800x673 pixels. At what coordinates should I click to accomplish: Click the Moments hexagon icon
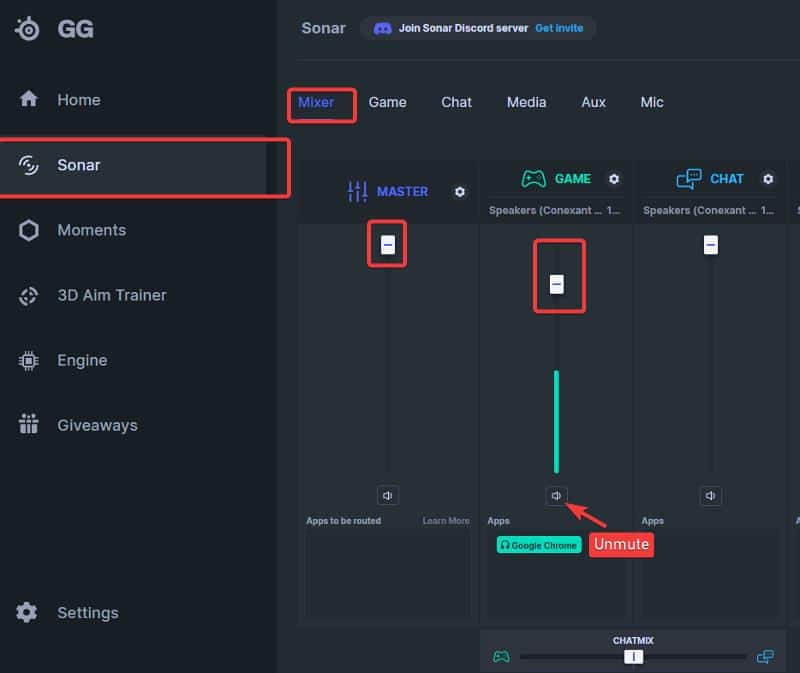29,230
